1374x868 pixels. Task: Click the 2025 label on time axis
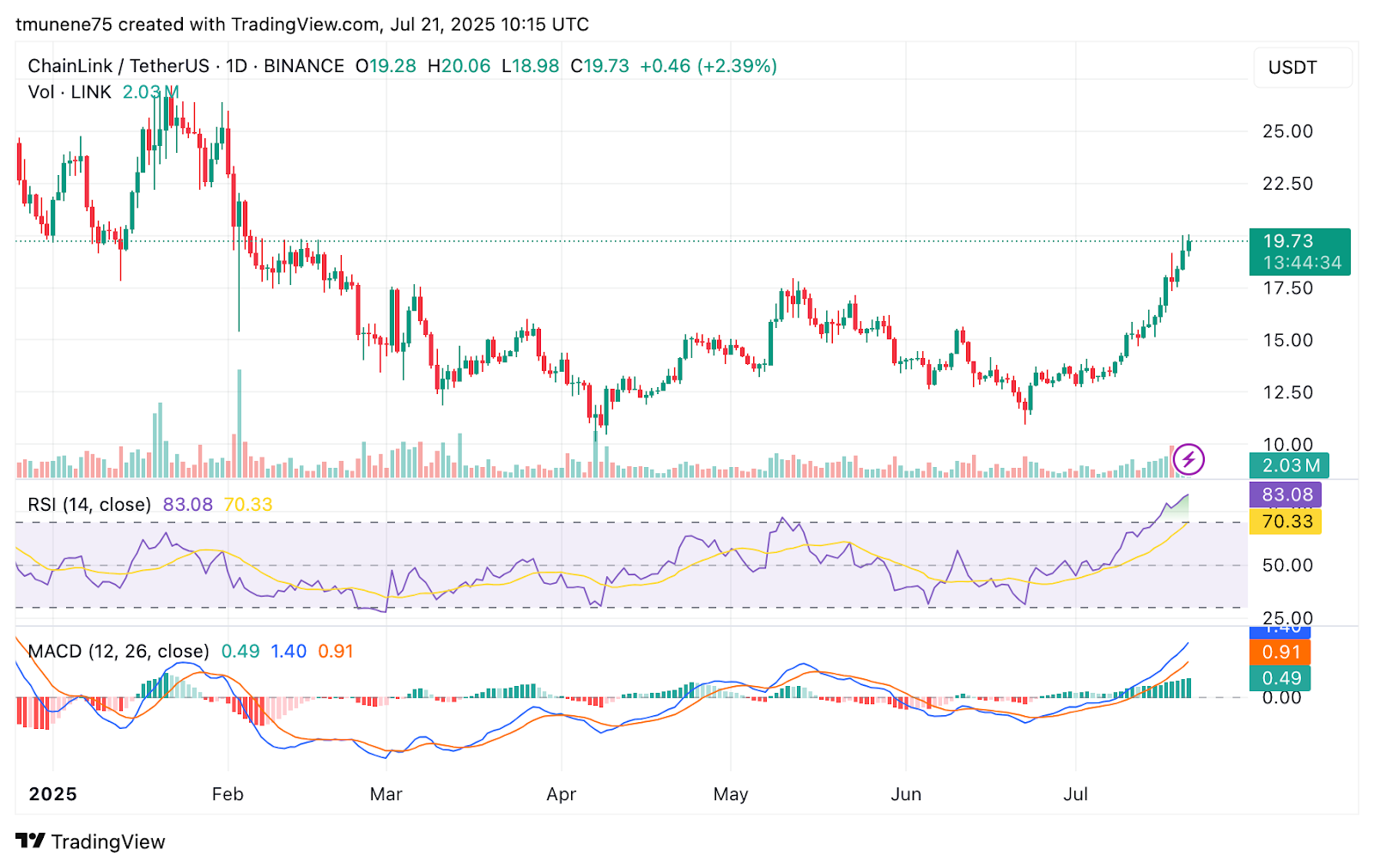53,794
